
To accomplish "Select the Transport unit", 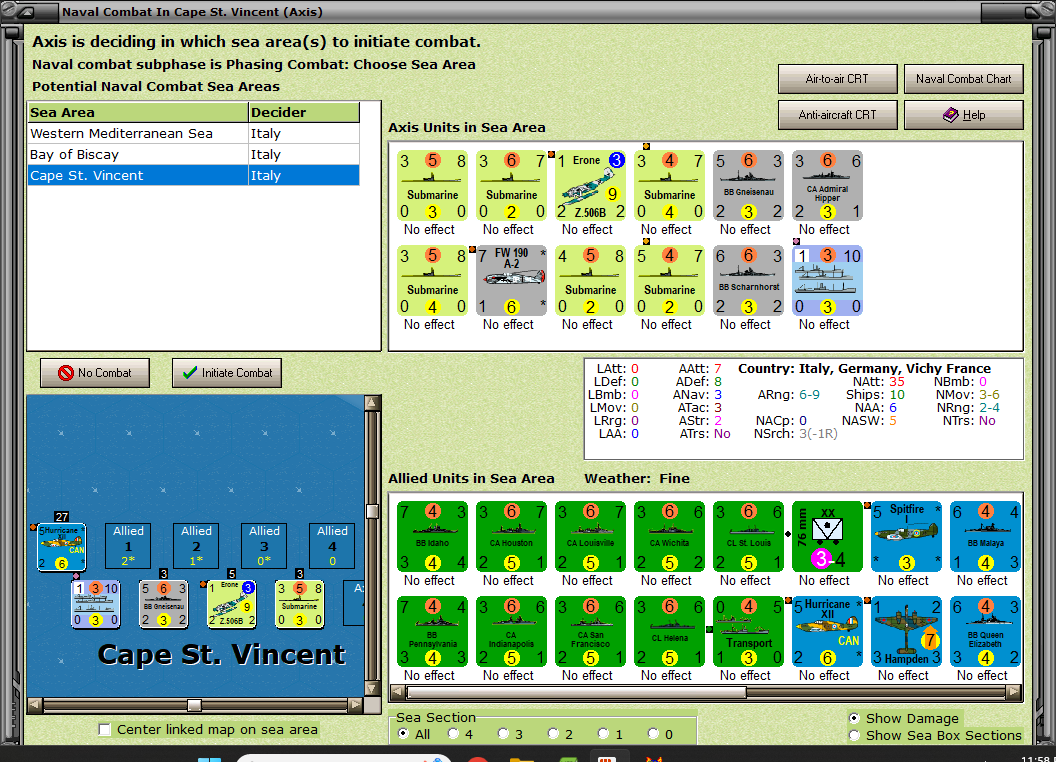I will (748, 631).
